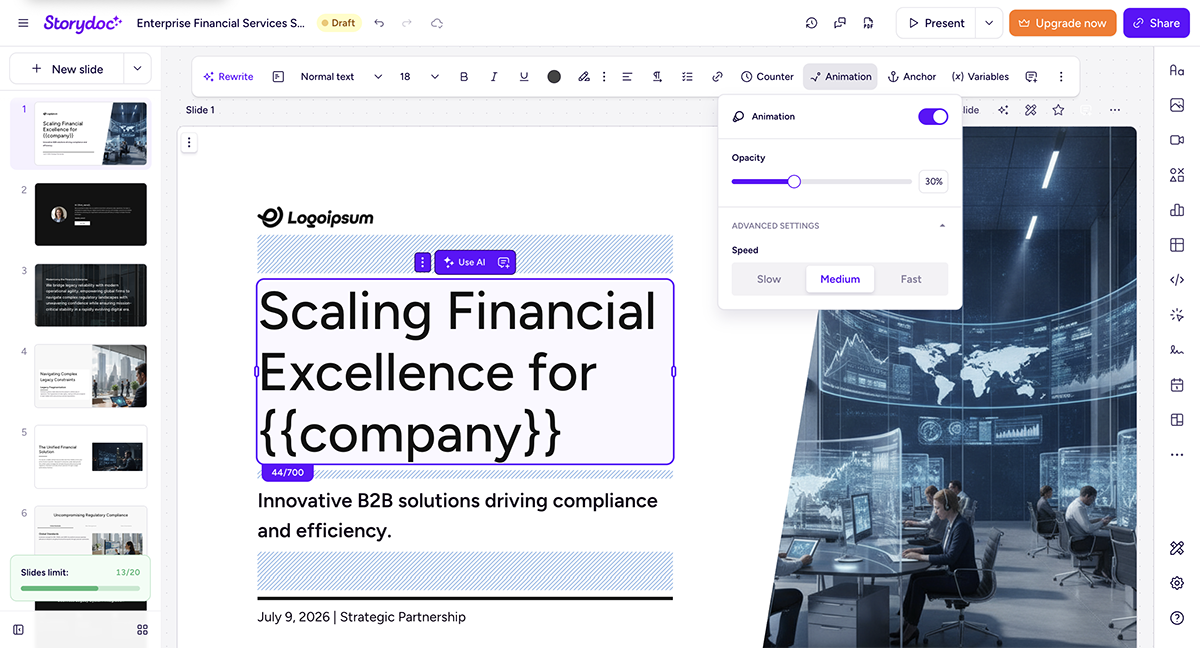The image size is (1200, 648).
Task: Open version history clock icon
Action: point(811,23)
